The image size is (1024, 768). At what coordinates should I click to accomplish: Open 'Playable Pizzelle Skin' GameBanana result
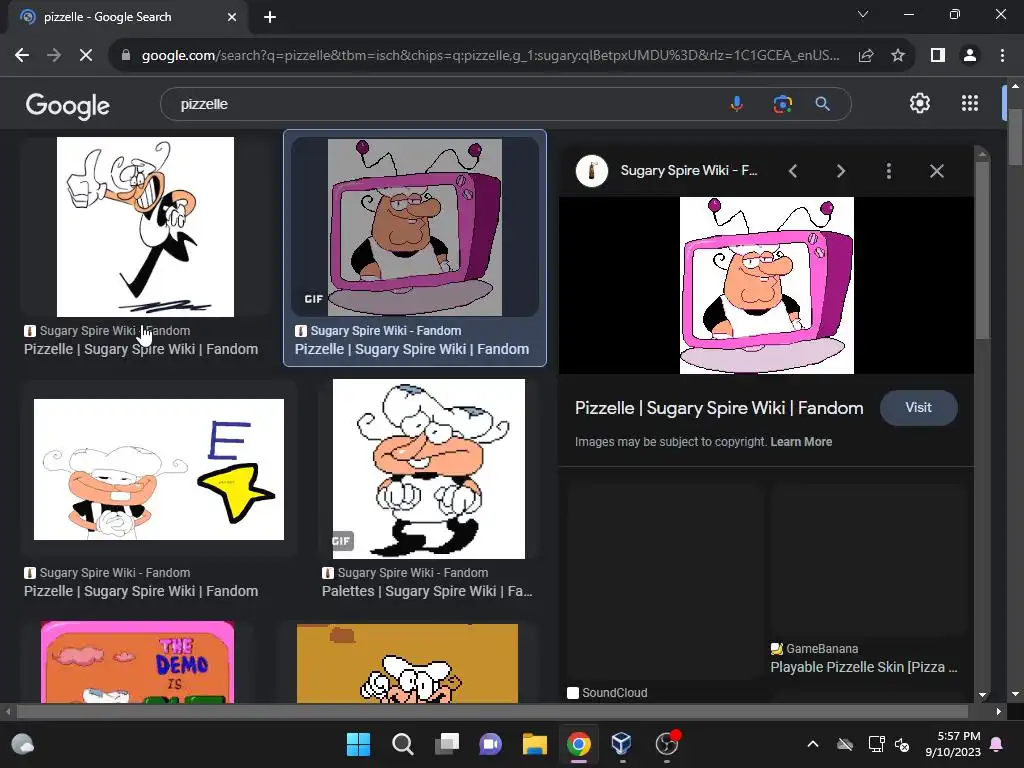(863, 667)
